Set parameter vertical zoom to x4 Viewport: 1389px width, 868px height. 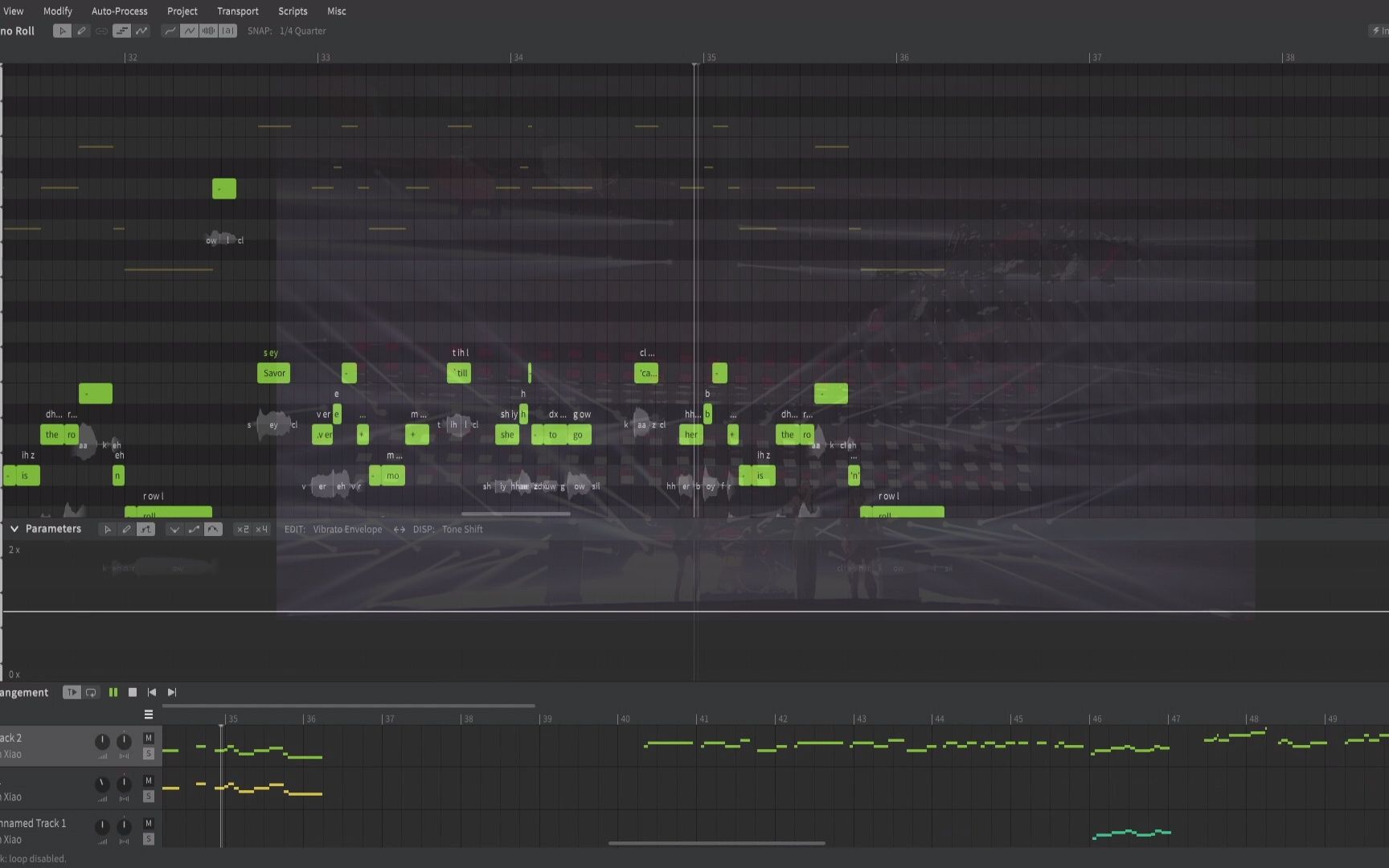point(261,529)
